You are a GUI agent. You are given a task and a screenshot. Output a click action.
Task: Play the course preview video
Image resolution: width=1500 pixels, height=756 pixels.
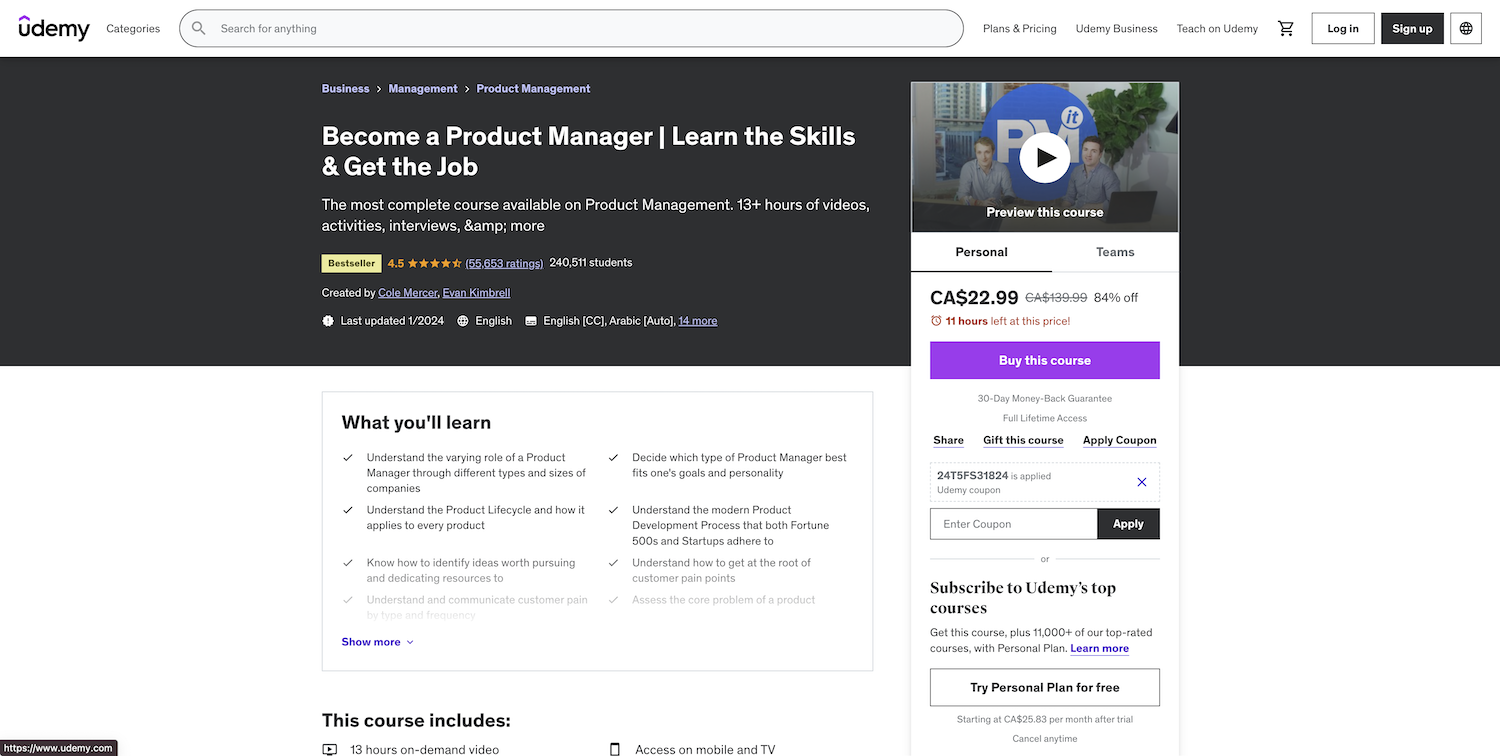click(1045, 157)
